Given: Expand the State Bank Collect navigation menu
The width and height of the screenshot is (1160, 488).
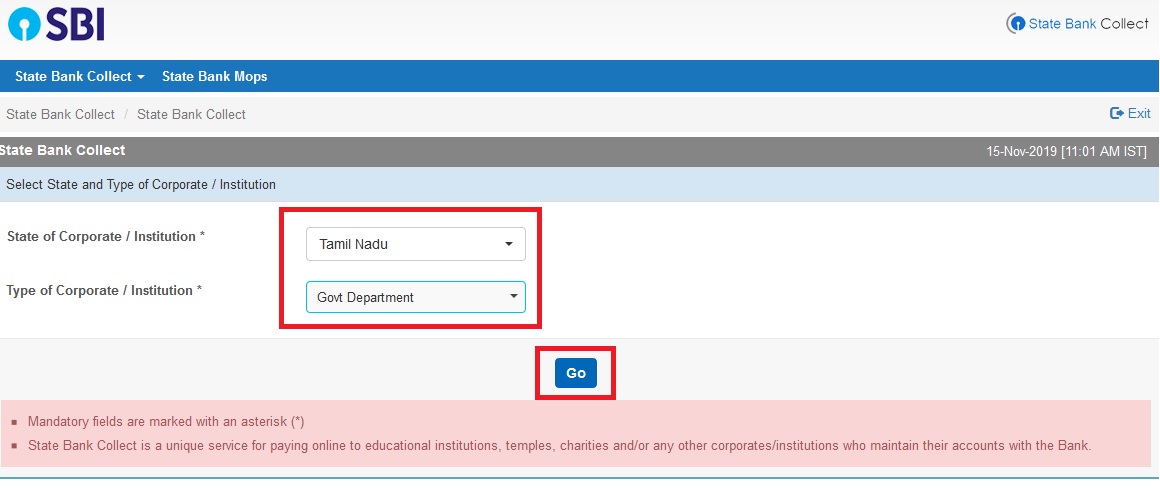Looking at the screenshot, I should pos(80,76).
